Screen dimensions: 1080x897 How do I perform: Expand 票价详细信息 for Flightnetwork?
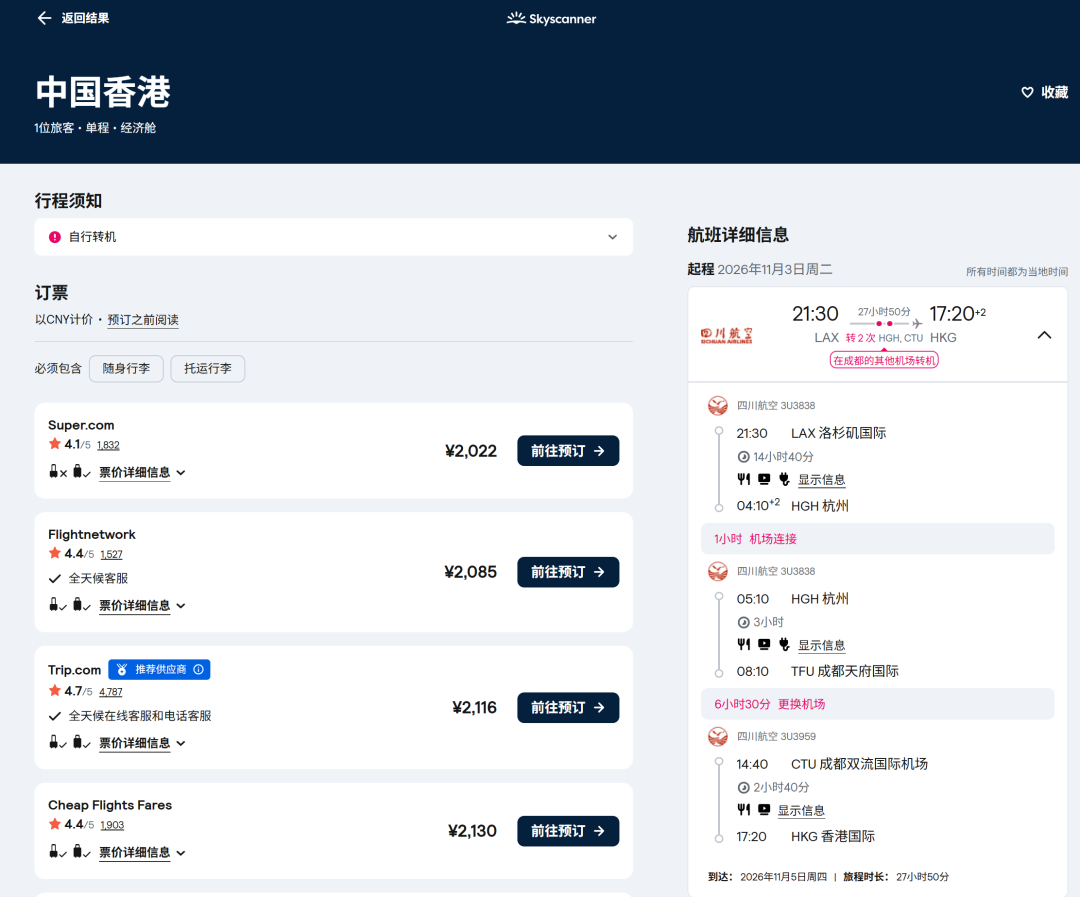coord(142,605)
